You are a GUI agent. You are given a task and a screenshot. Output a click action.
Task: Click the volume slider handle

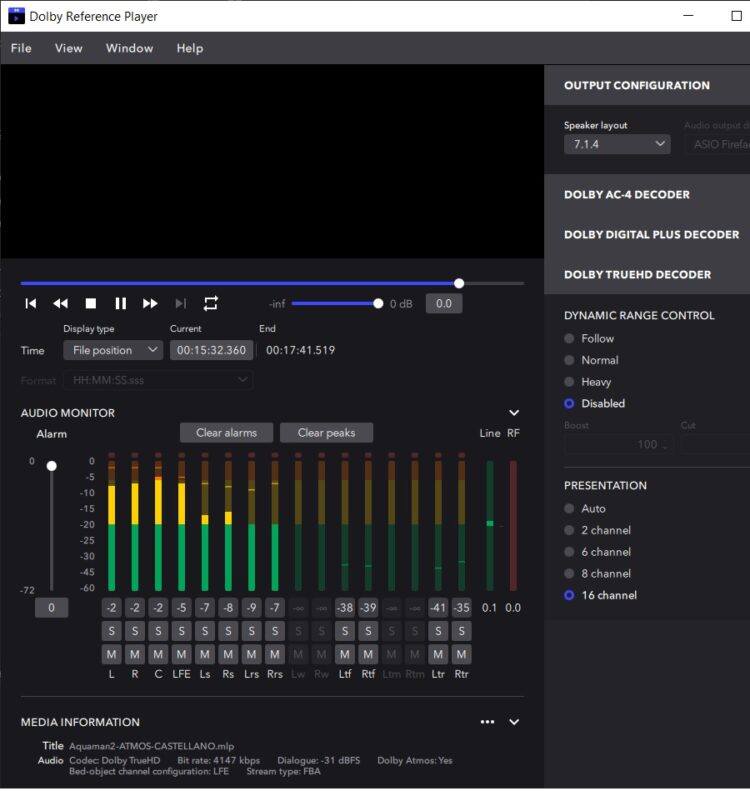[378, 303]
